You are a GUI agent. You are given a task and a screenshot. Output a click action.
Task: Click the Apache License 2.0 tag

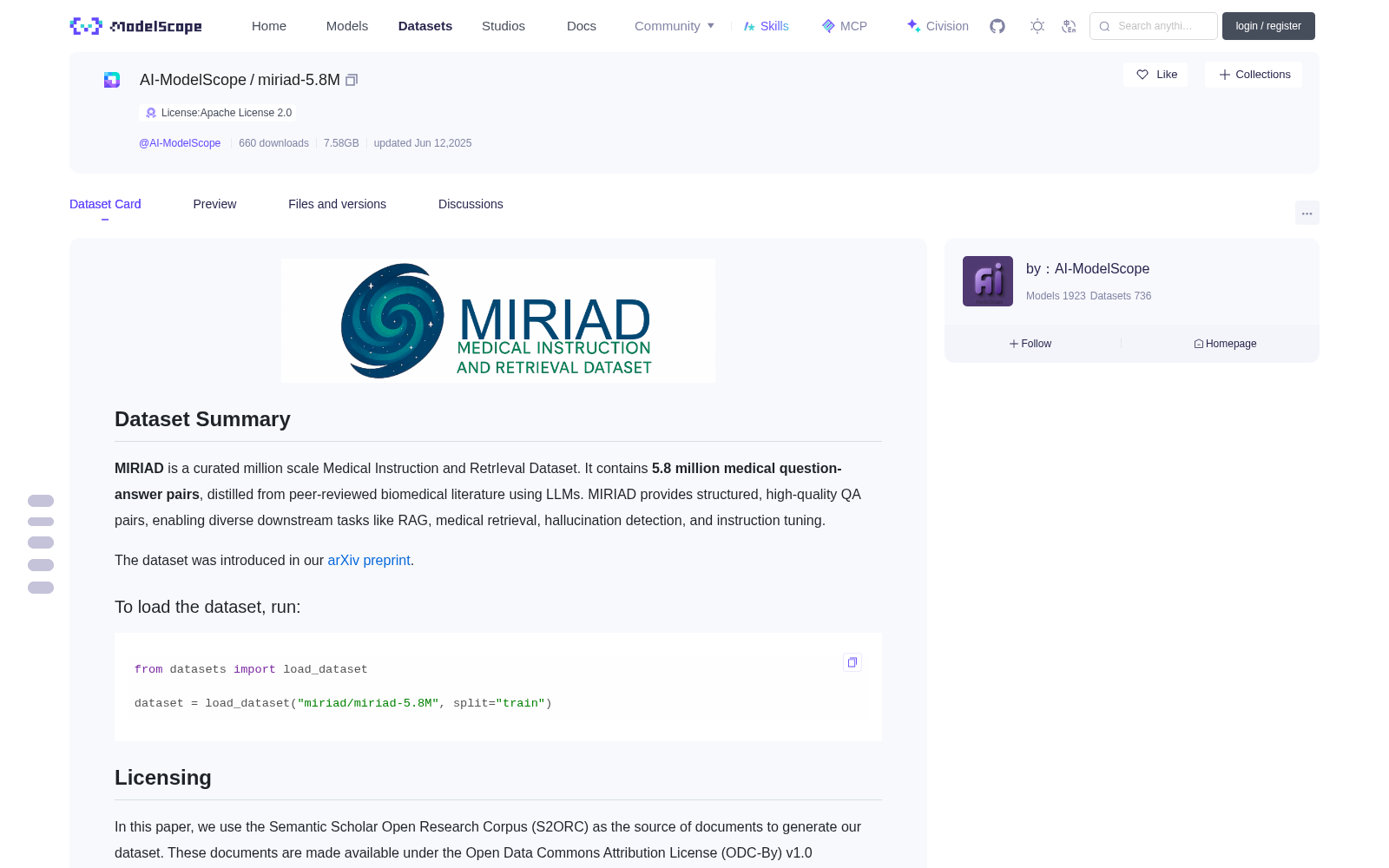pos(218,113)
